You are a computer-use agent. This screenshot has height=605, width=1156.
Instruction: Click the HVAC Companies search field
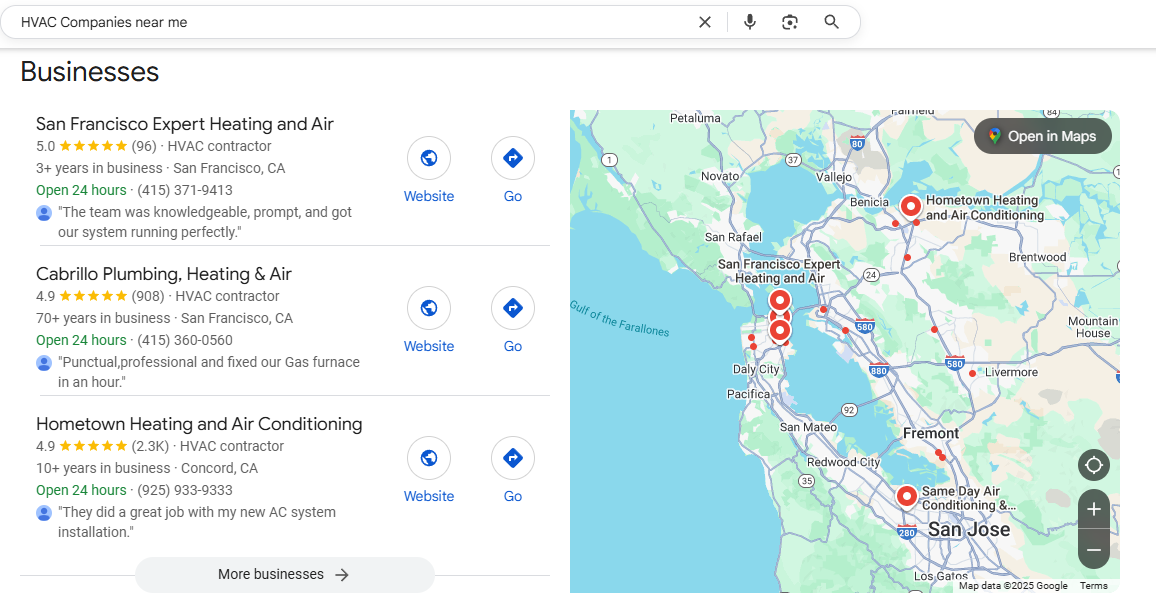click(350, 22)
